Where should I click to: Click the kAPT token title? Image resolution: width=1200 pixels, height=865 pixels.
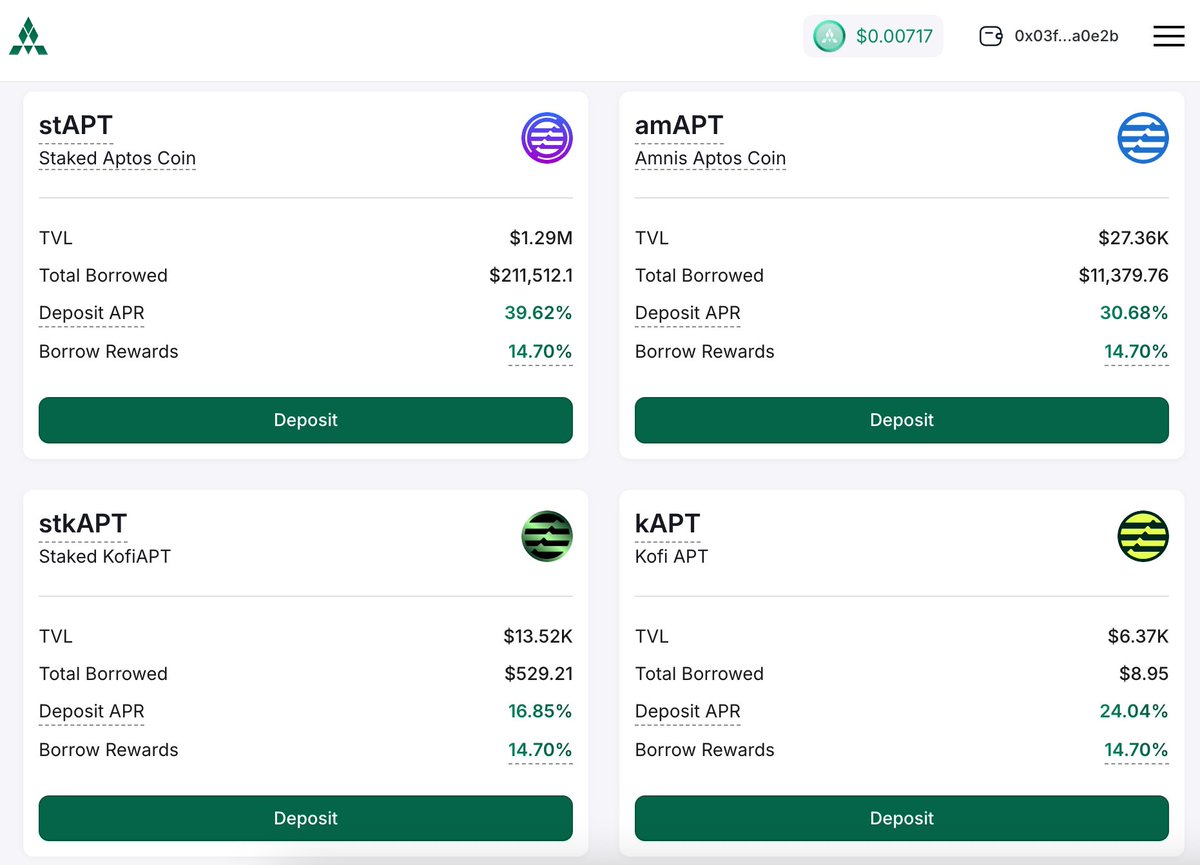point(668,523)
